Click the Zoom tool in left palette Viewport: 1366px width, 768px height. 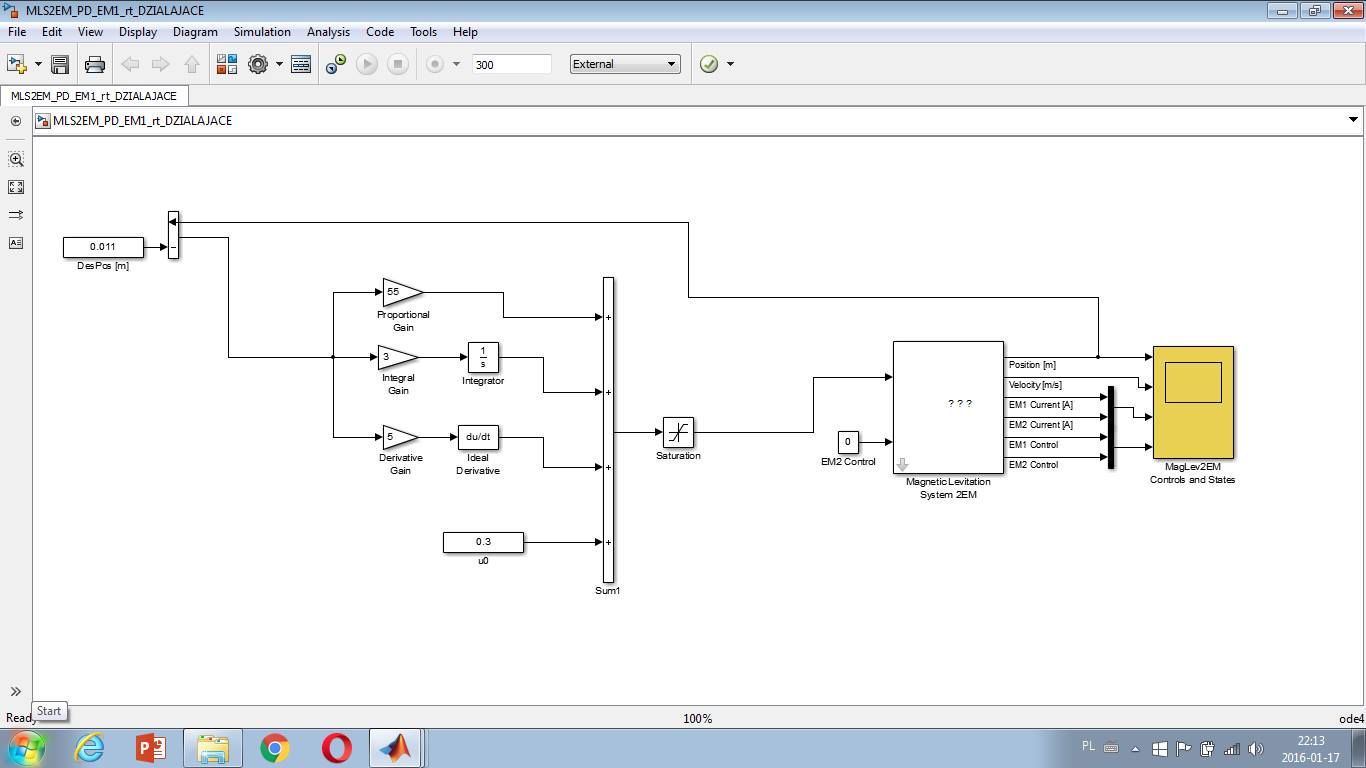[x=16, y=159]
